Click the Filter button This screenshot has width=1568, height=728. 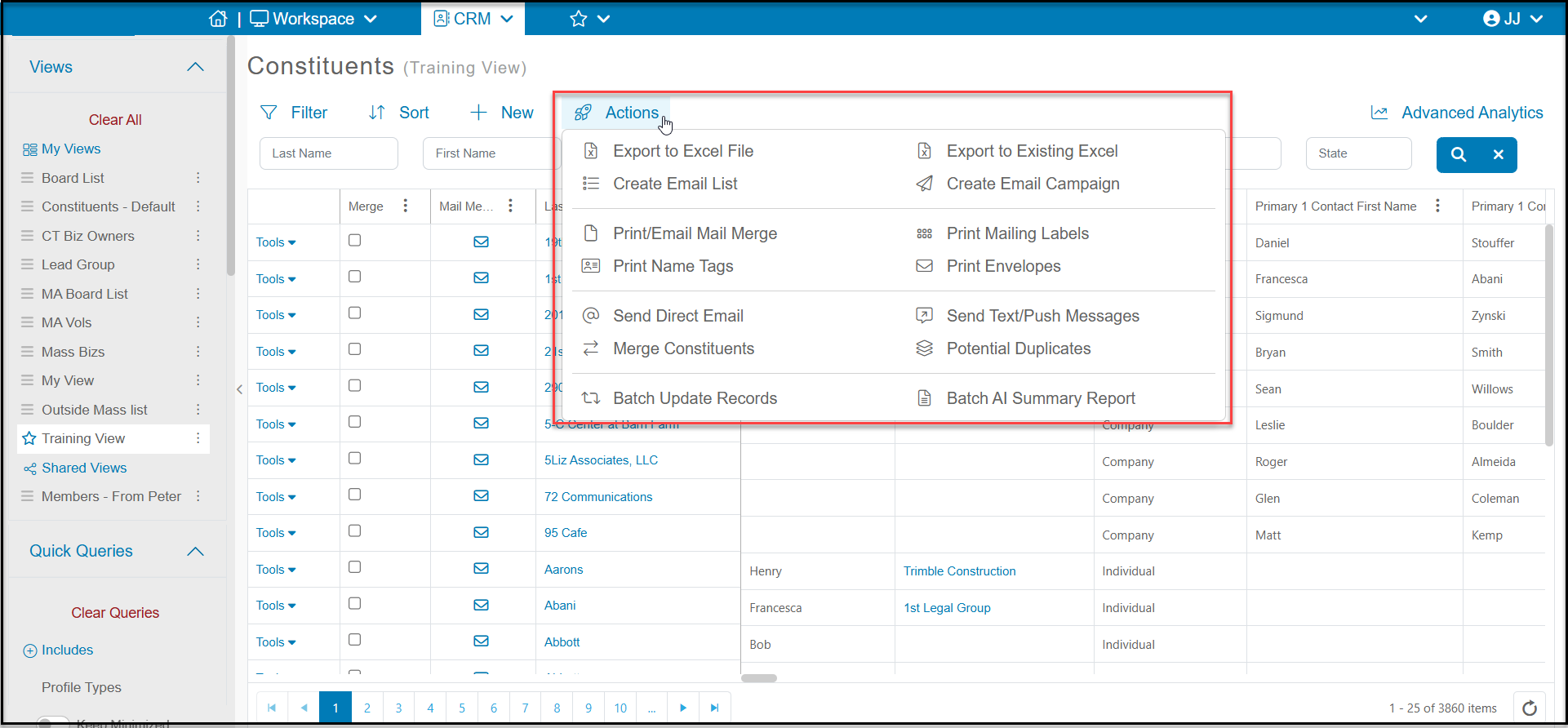[x=293, y=113]
